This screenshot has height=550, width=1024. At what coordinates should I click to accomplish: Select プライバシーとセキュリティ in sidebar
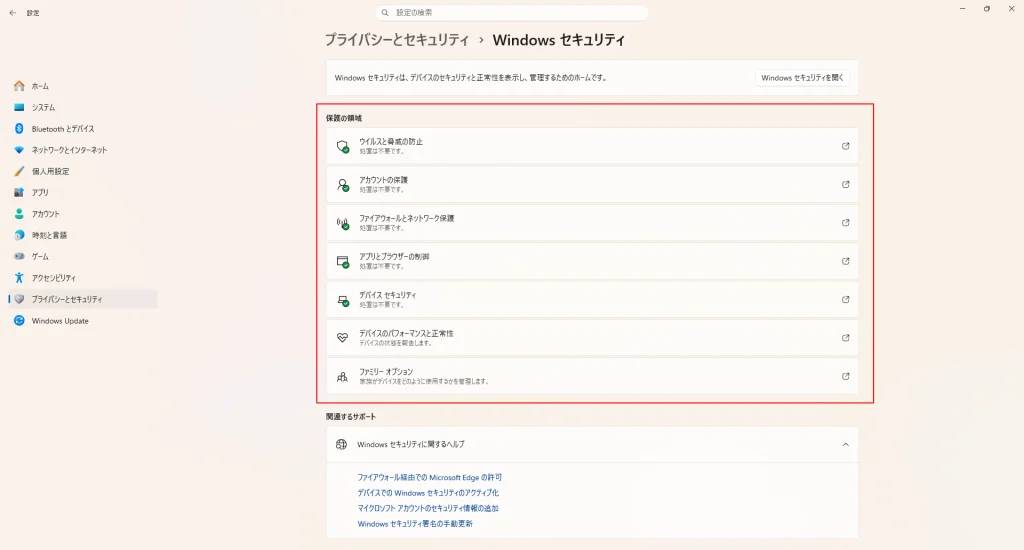83,299
